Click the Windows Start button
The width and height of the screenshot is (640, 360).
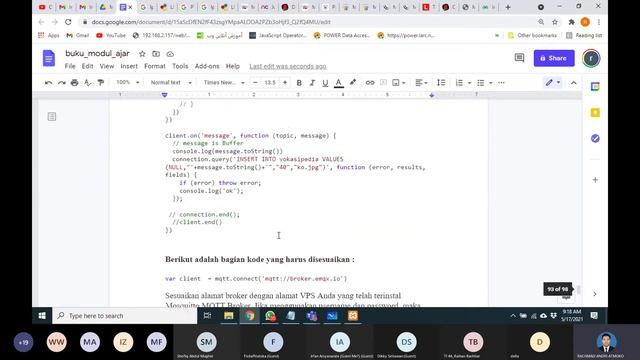click(42, 316)
